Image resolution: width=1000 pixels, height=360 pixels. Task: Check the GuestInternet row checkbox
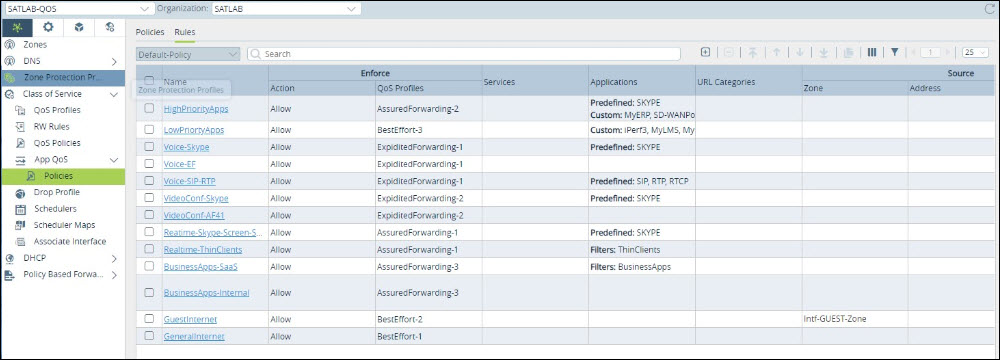pyautogui.click(x=149, y=319)
